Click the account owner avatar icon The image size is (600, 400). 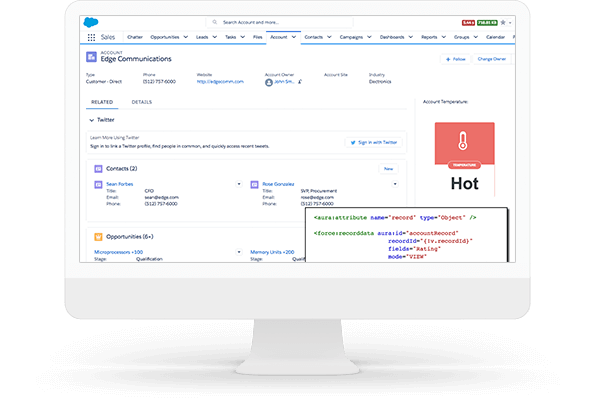pos(269,82)
